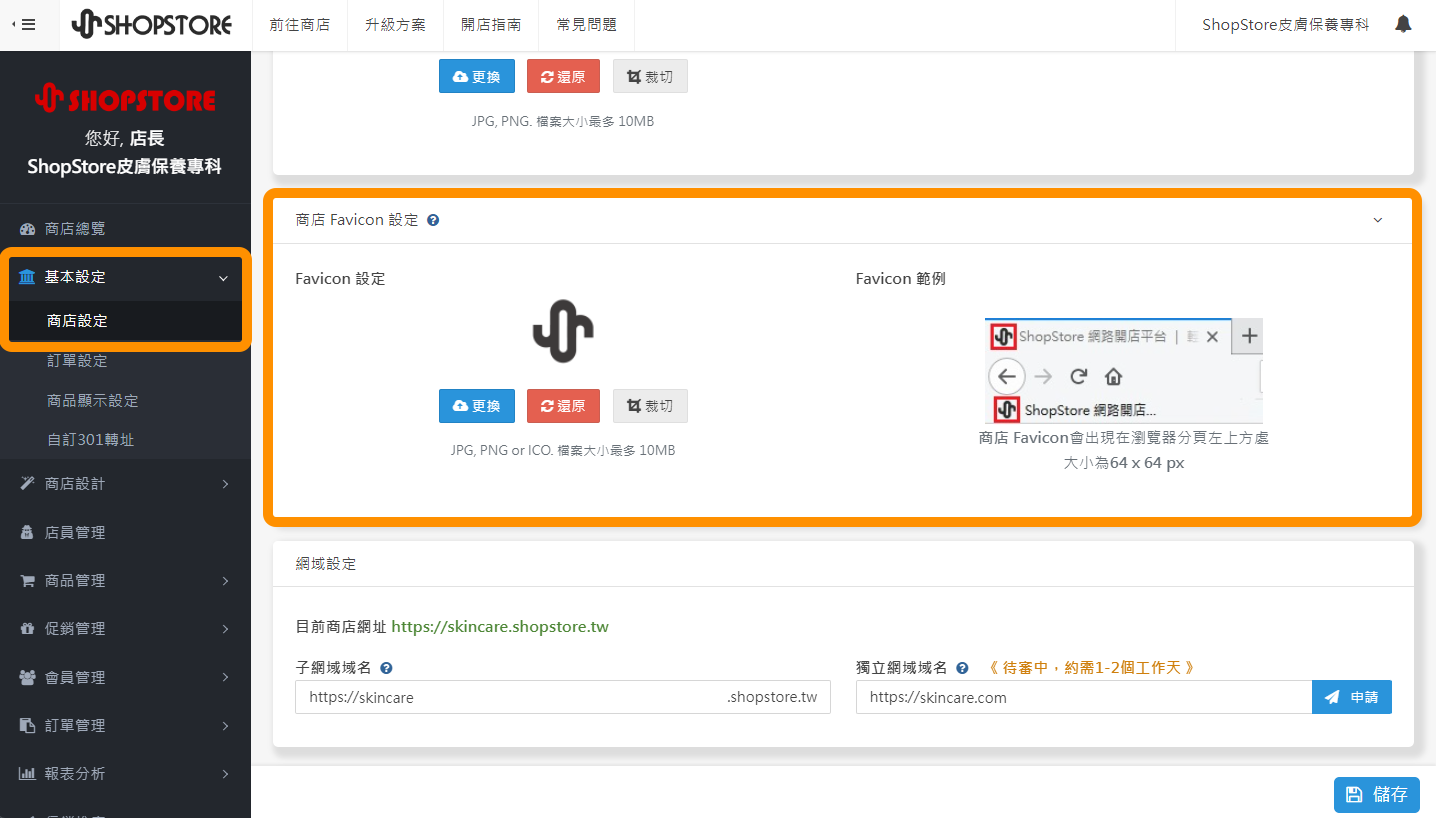This screenshot has height=818, width=1436.
Task: Expand the 商品管理 sidebar menu
Action: click(x=125, y=581)
